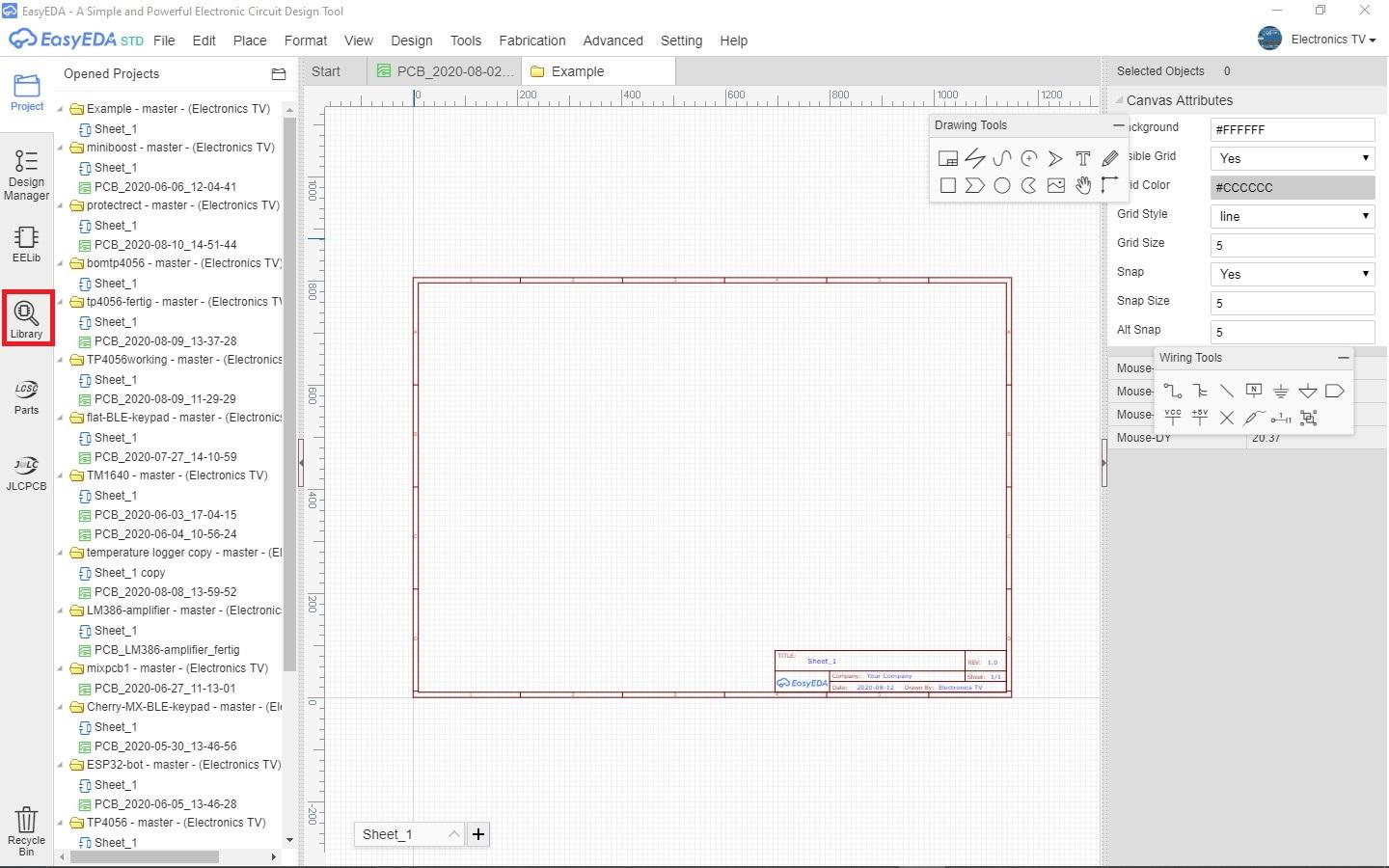Open the EELib panel
1389x868 pixels.
(x=27, y=244)
